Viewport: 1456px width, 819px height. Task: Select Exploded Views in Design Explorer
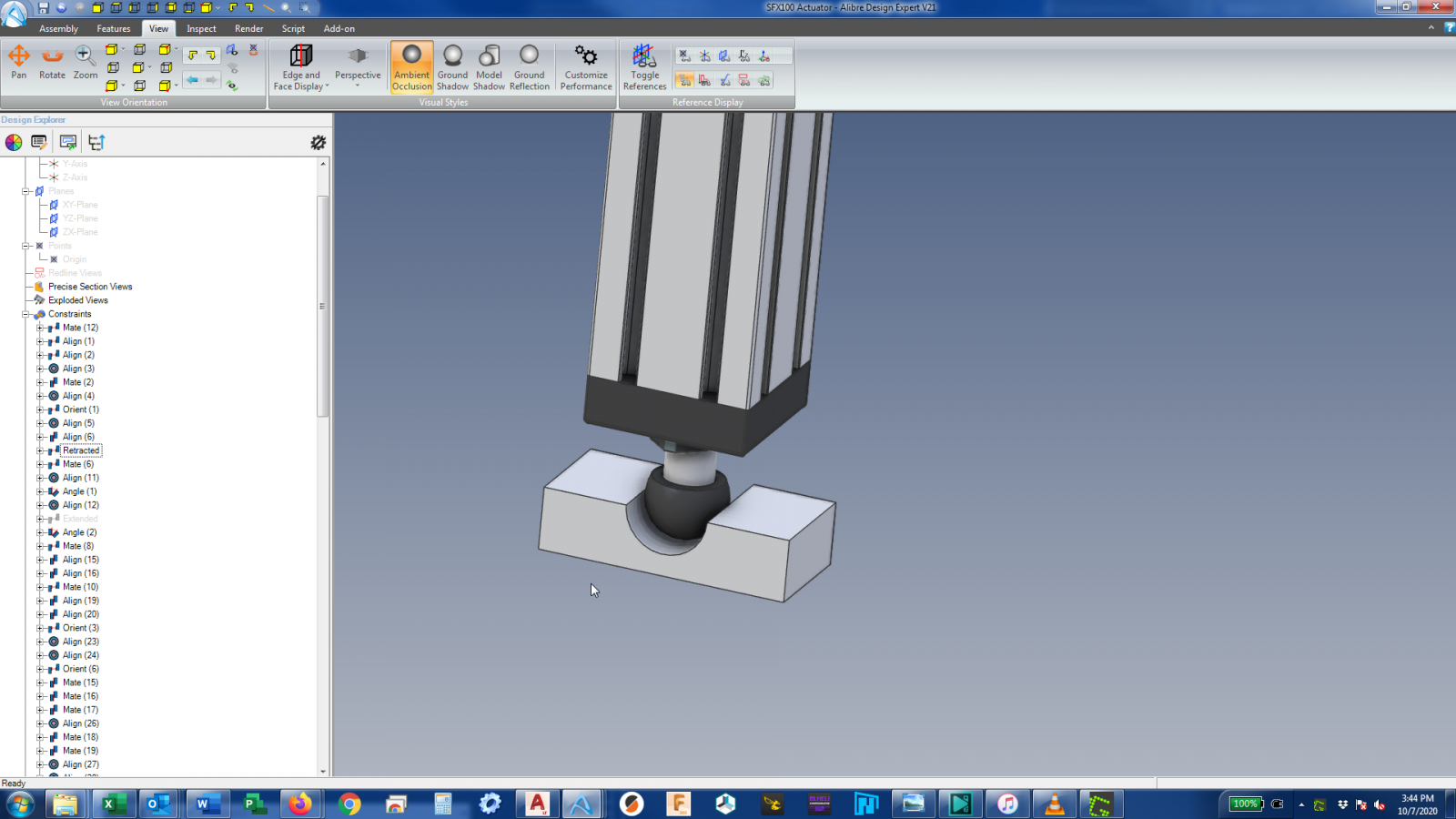[x=77, y=300]
